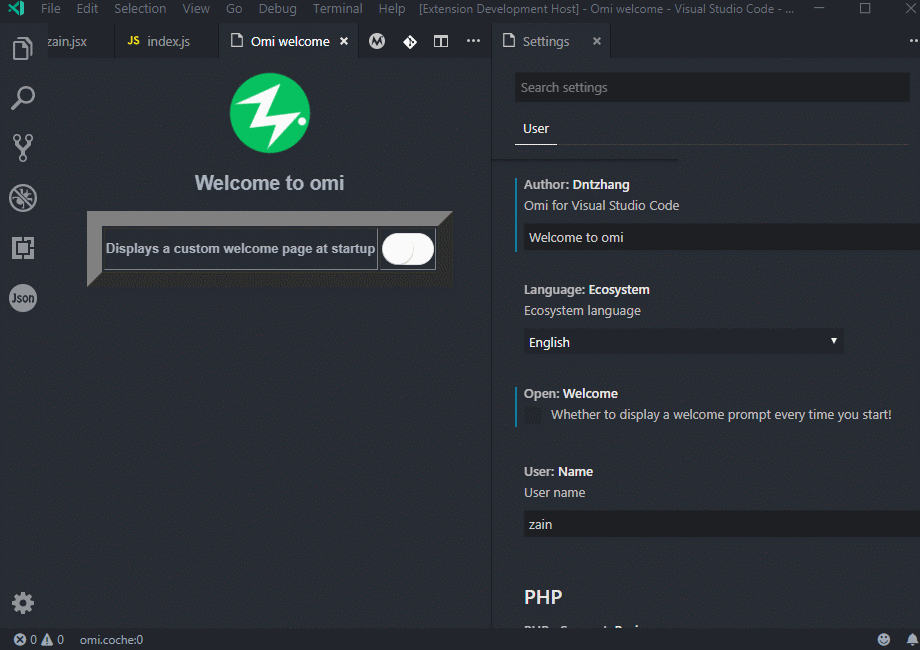This screenshot has height=650, width=920.
Task: Click omi.coche:0 in status bar
Action: (111, 639)
